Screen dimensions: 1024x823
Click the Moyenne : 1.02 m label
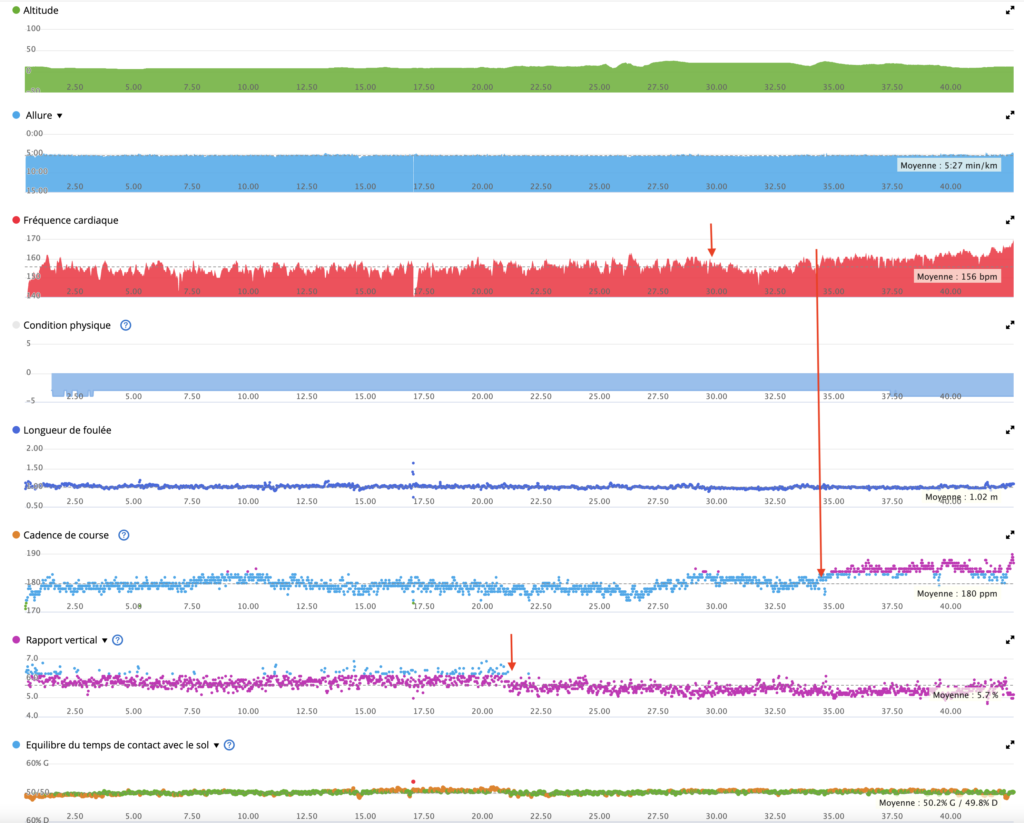pyautogui.click(x=961, y=497)
